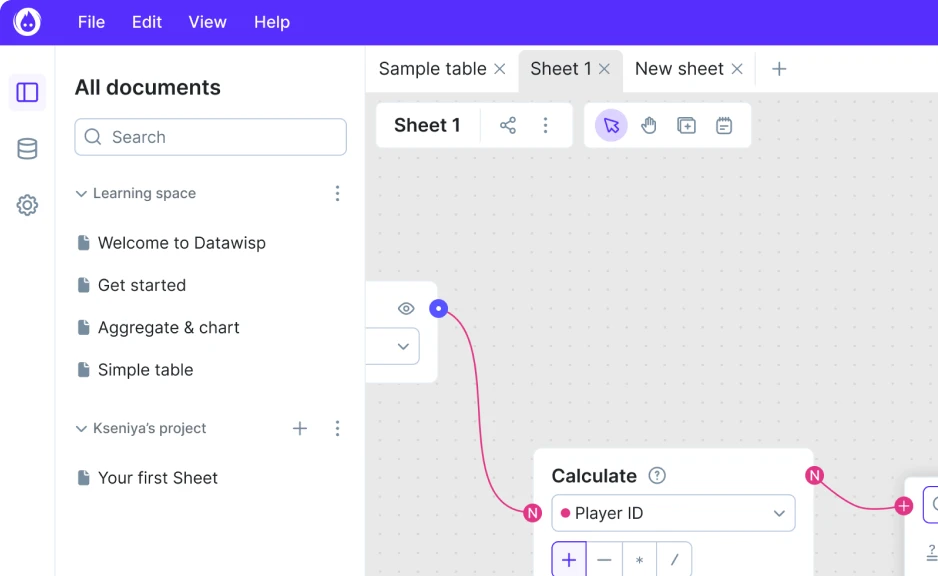Viewport: 938px width, 576px height.
Task: Open Welcome to Datawisp document
Action: coord(182,243)
